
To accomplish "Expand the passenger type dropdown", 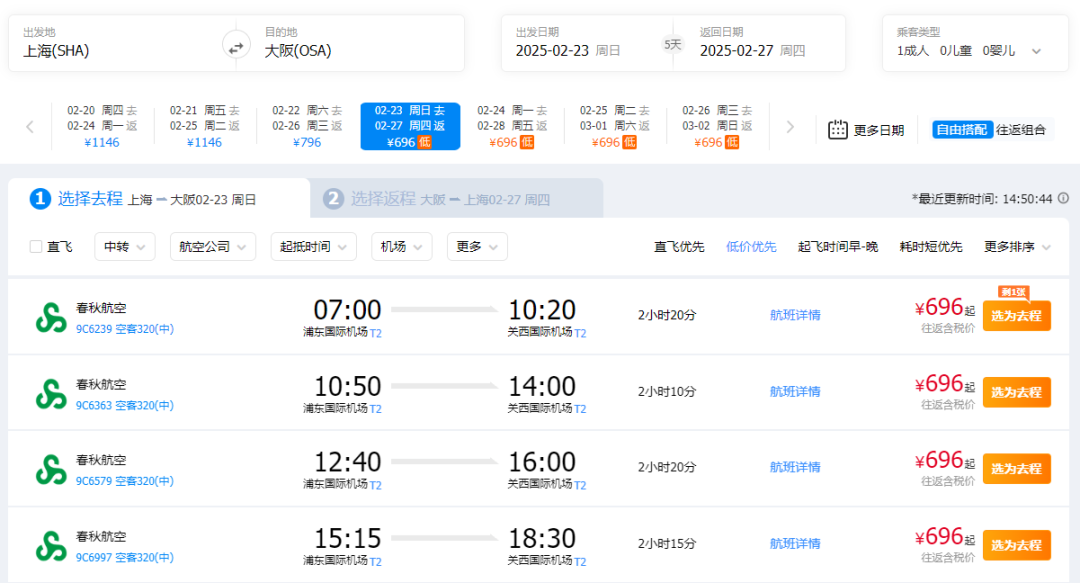I will coord(1036,51).
